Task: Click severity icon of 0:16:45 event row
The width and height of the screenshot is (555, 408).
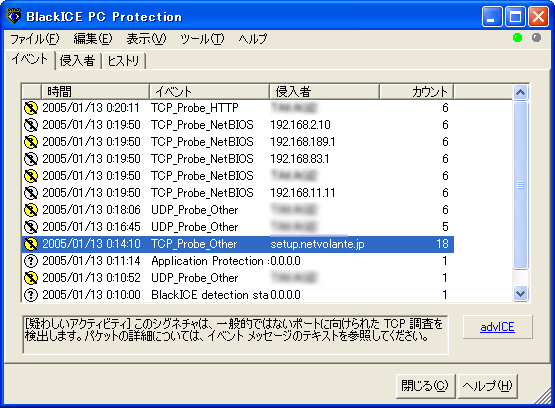Action: point(31,226)
